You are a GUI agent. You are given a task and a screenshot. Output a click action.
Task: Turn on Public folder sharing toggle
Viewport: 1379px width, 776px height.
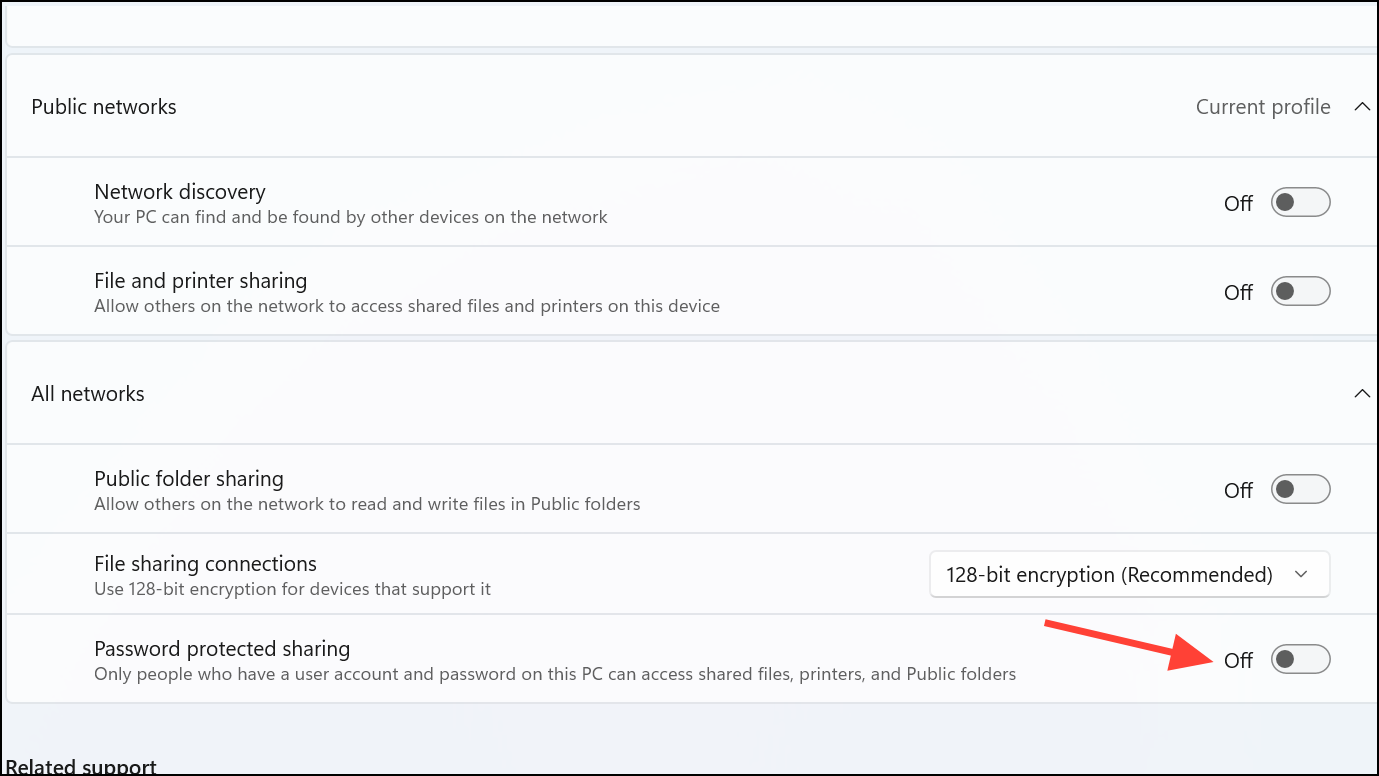tap(1300, 490)
